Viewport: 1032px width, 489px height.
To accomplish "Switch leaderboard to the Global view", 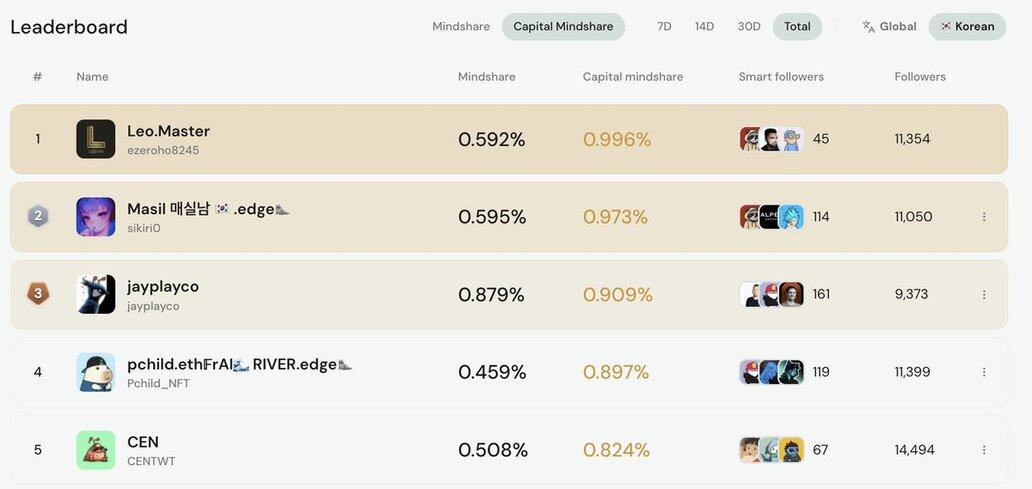I will tap(889, 27).
